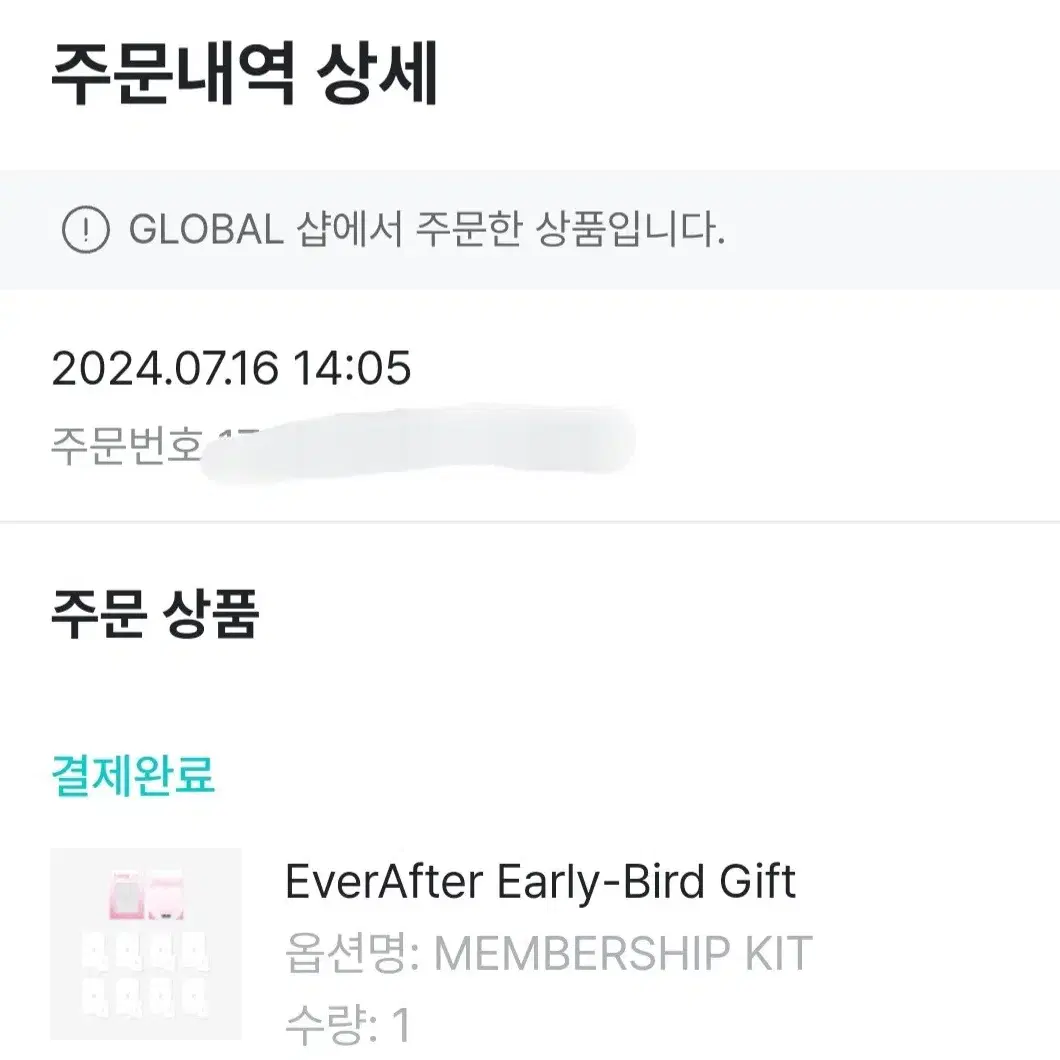1060x1060 pixels.
Task: Select the order time 14:05
Action: coord(352,368)
